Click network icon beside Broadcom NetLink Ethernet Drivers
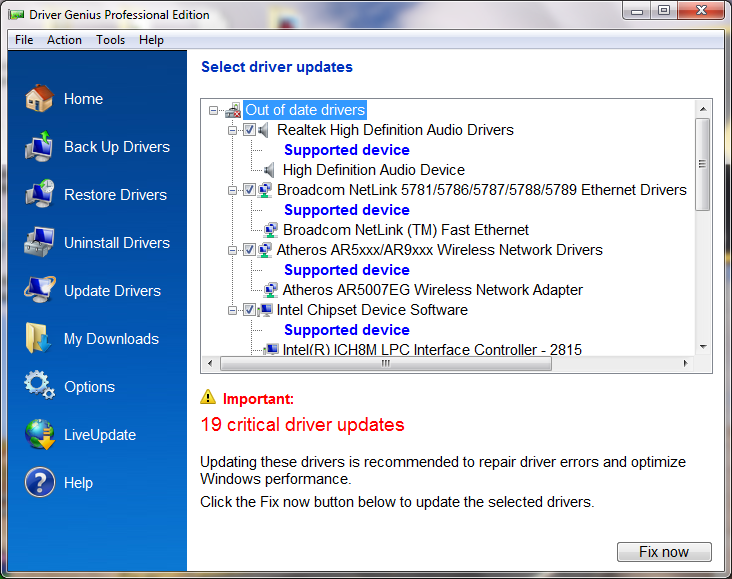This screenshot has height=579, width=732. (x=265, y=190)
